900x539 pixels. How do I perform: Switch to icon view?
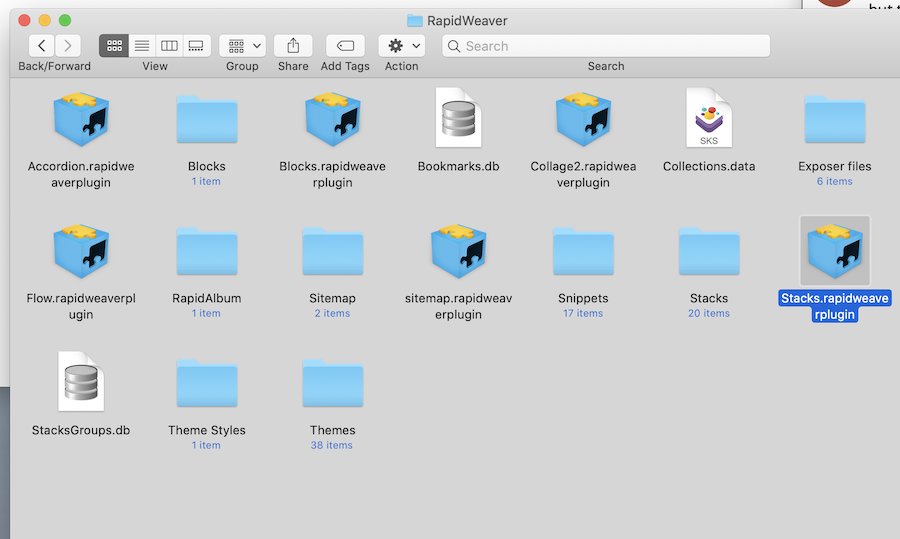(114, 46)
